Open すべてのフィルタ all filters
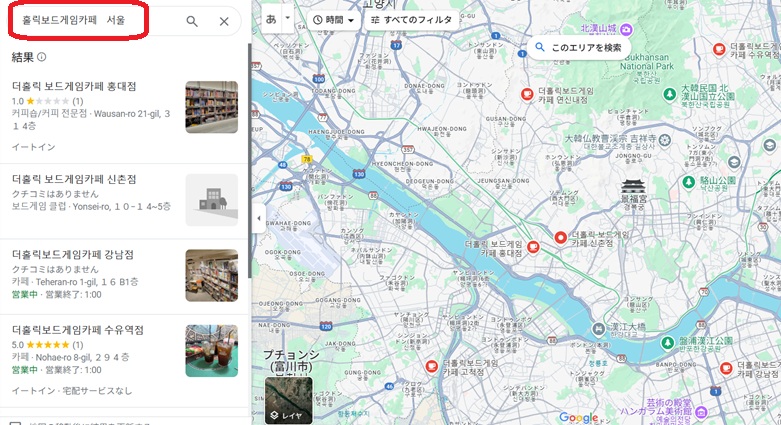Viewport: 781px width, 425px height. click(411, 20)
